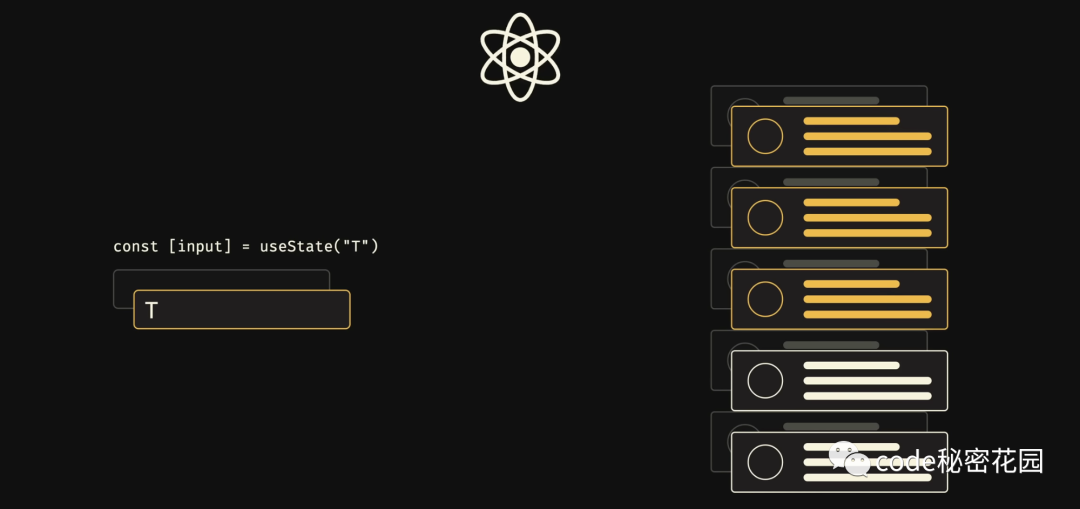The height and width of the screenshot is (509, 1080).
Task: Select the avatar circle in the fourth, white-outlined card
Action: [x=765, y=380]
